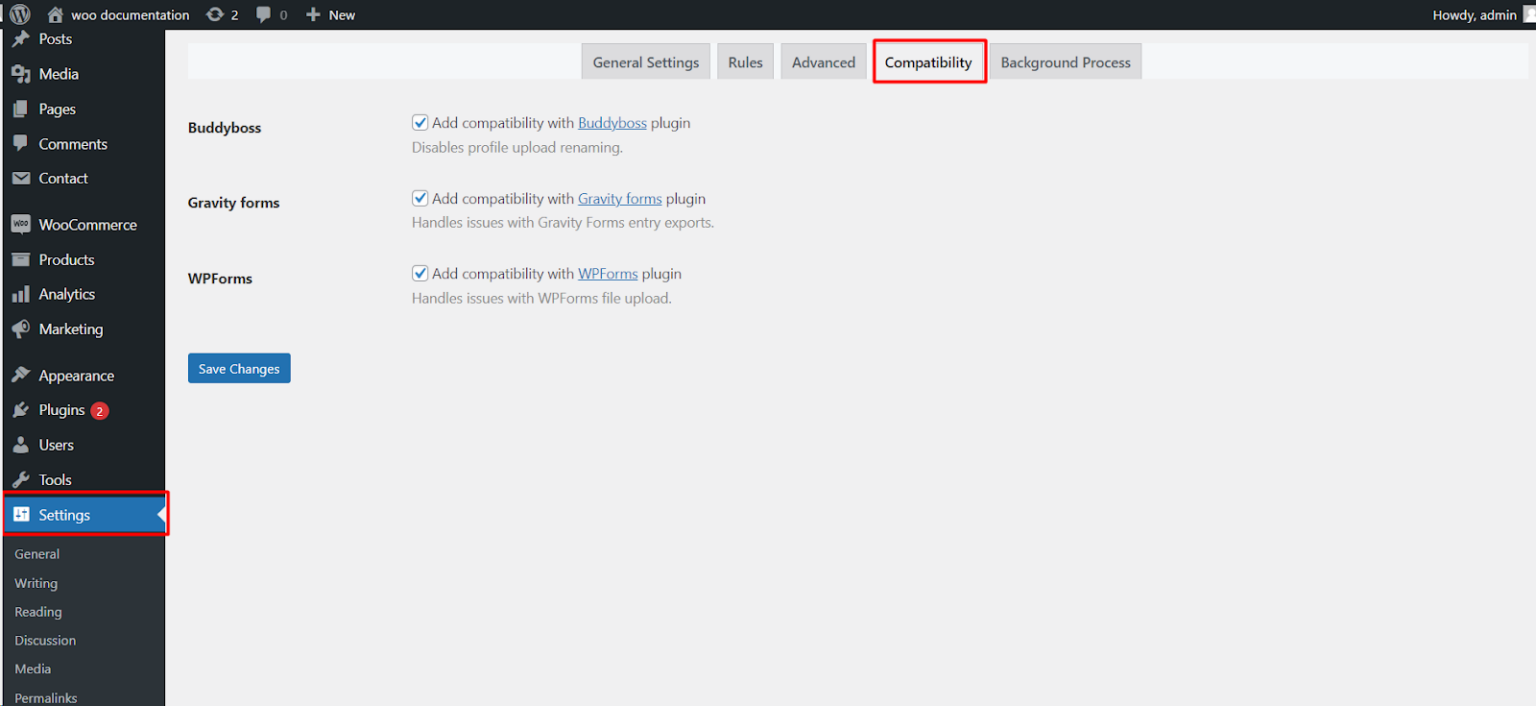Click the WooCommerce sidebar icon
The image size is (1536, 706).
(x=22, y=224)
